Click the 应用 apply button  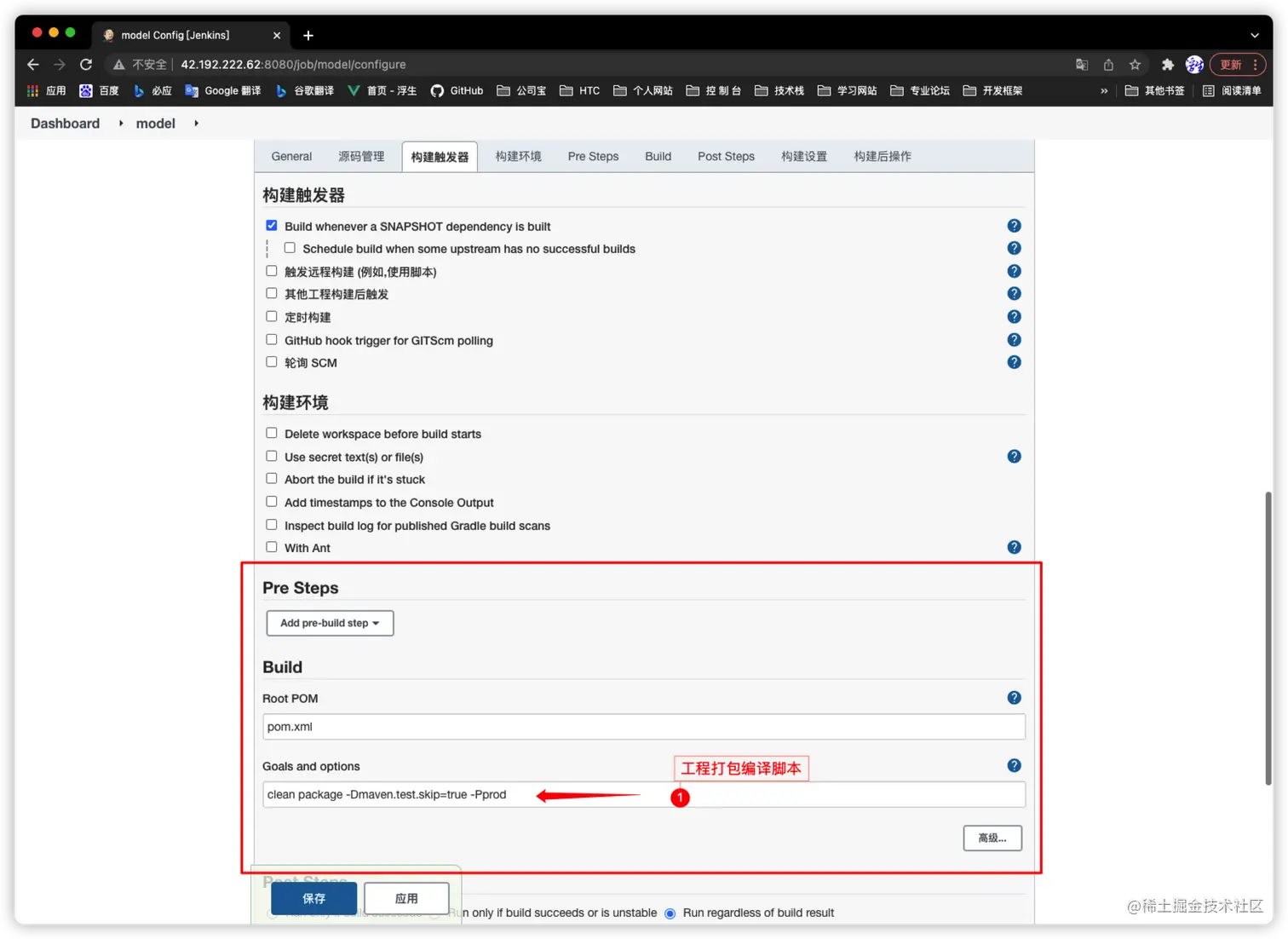406,898
